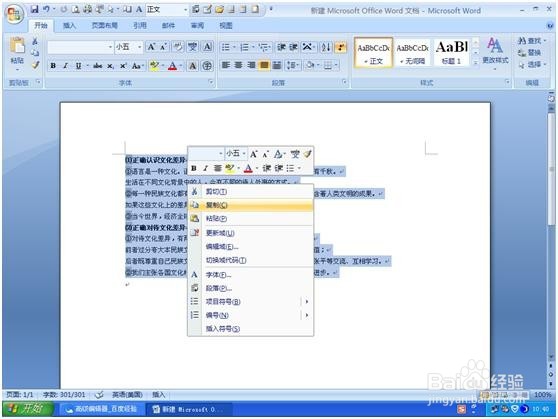The height and width of the screenshot is (419, 558).
Task: Toggle subscript in ribbon font group
Action: click(110, 66)
